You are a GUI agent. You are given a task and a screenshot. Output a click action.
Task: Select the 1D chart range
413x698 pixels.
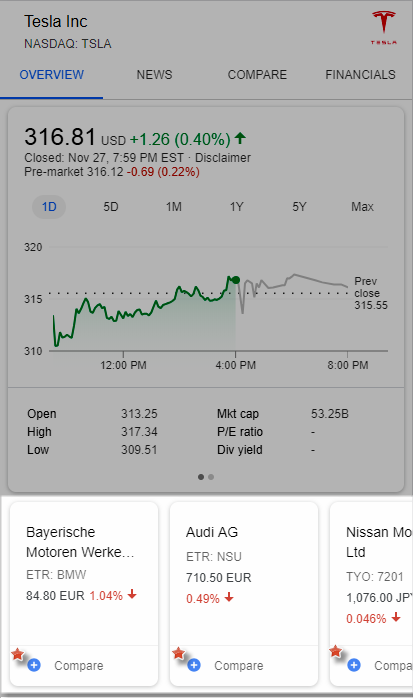49,207
